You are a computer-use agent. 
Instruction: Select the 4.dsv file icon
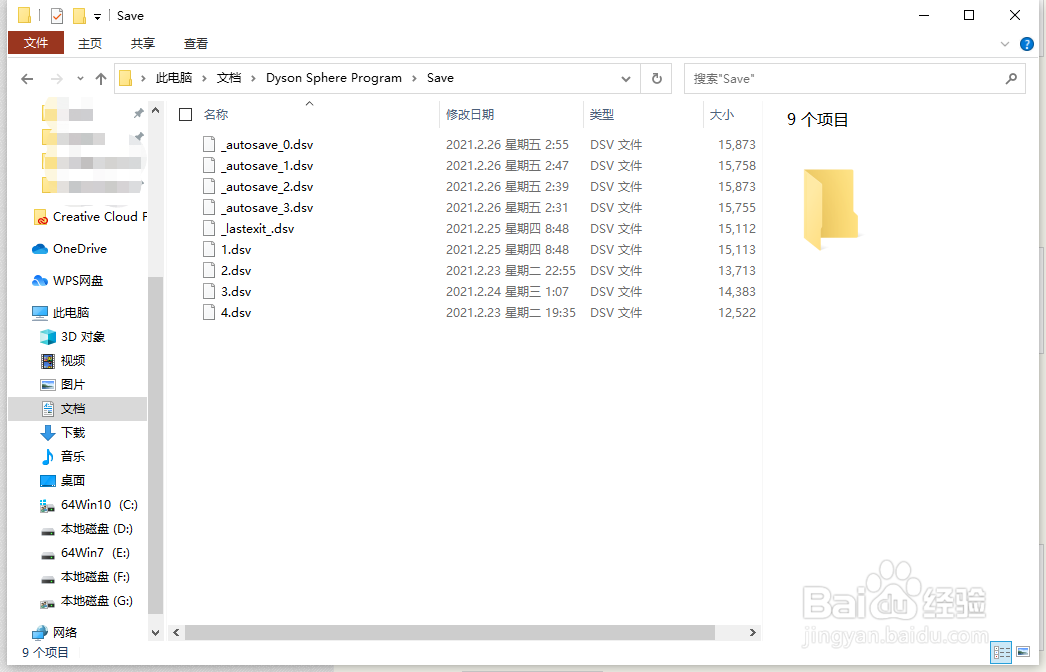point(209,312)
